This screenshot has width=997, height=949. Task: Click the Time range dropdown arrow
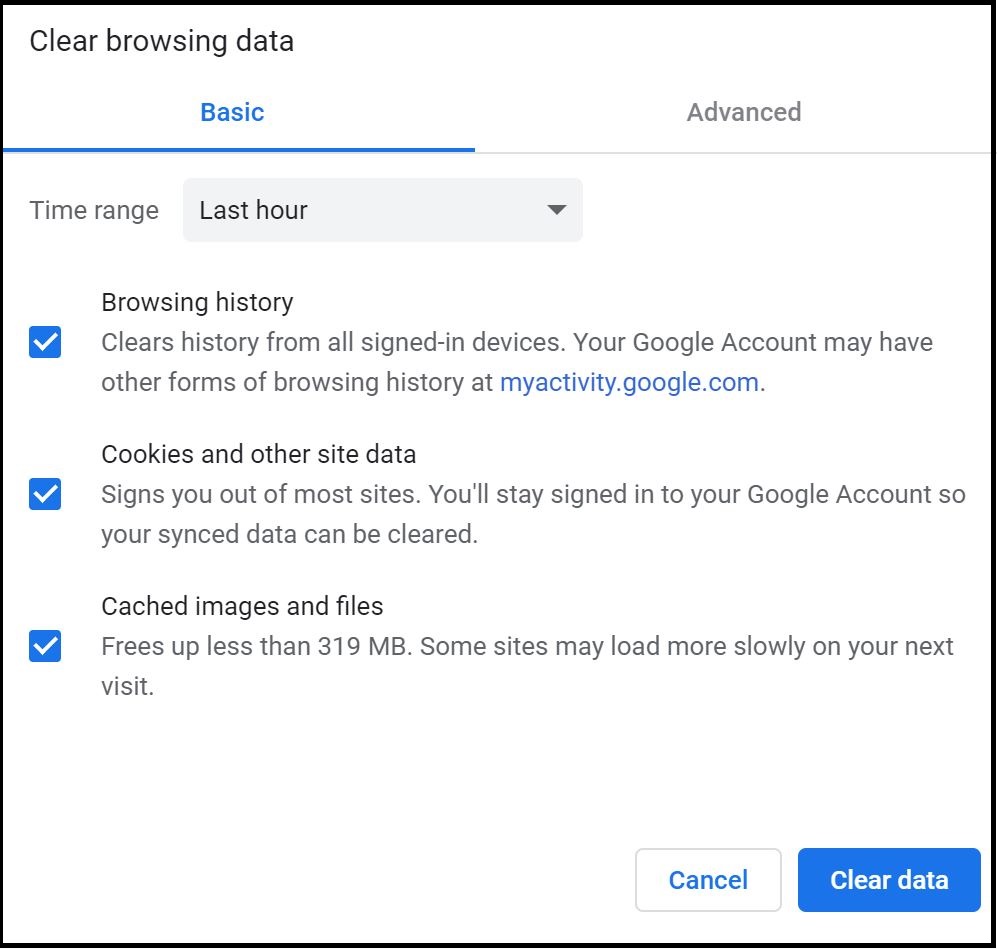coord(557,210)
